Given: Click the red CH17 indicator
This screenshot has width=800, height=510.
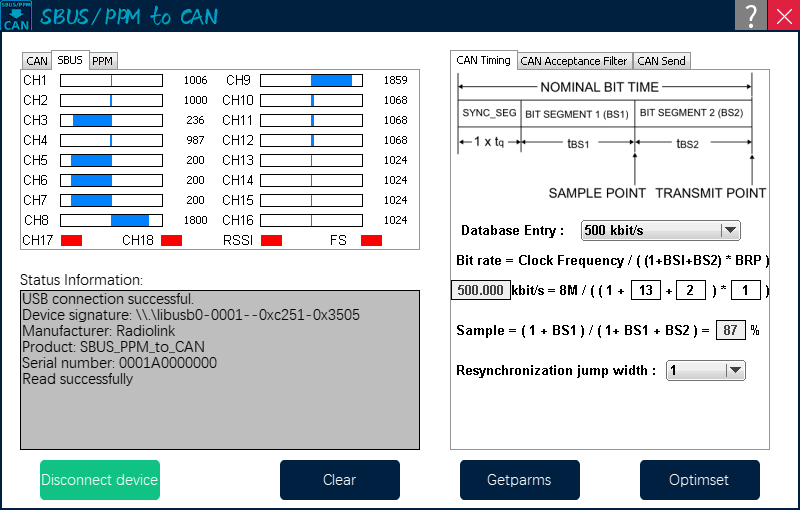Looking at the screenshot, I should pos(71,240).
